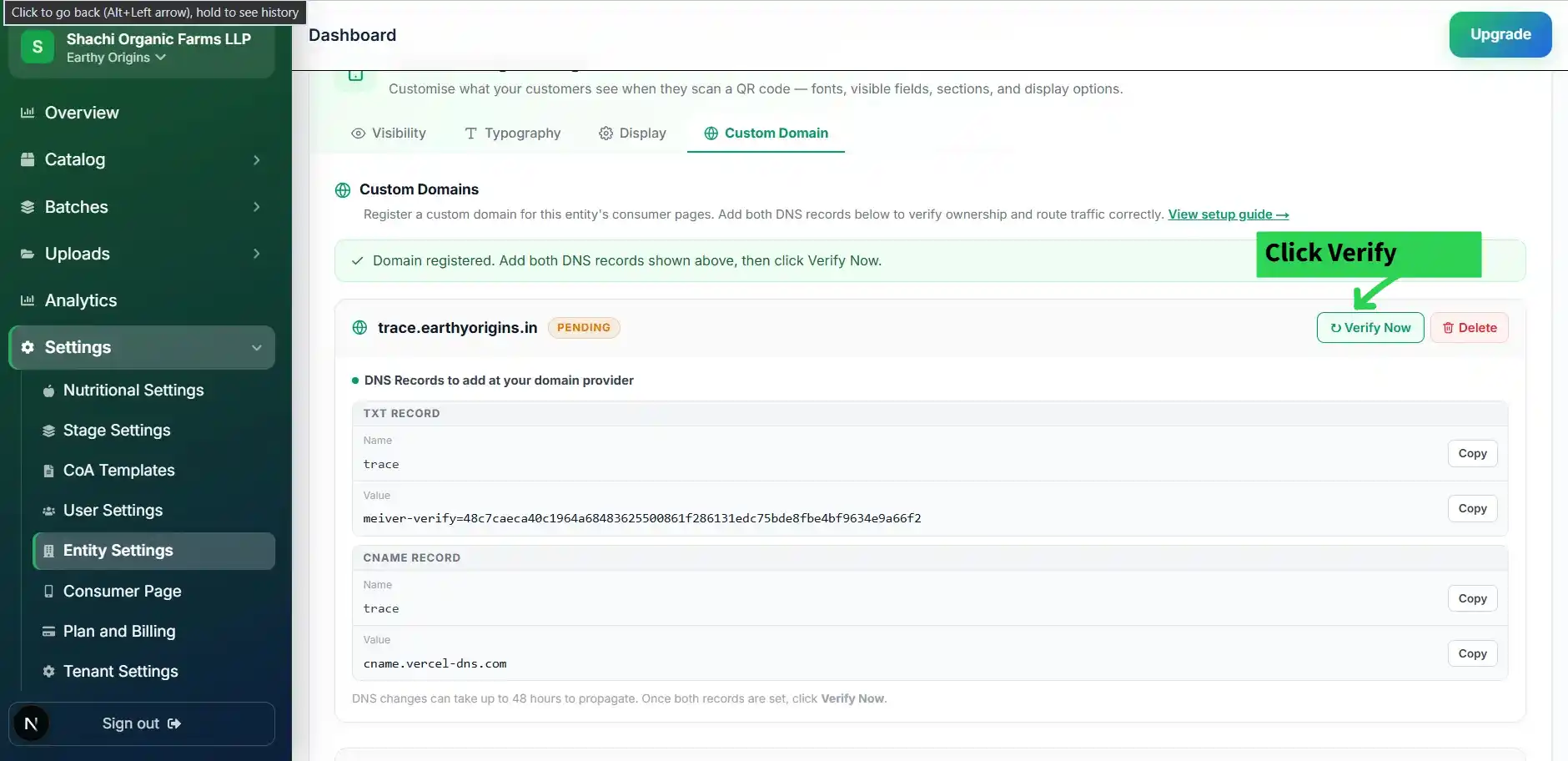Open the View setup guide link
The width and height of the screenshot is (1568, 761).
tap(1228, 214)
